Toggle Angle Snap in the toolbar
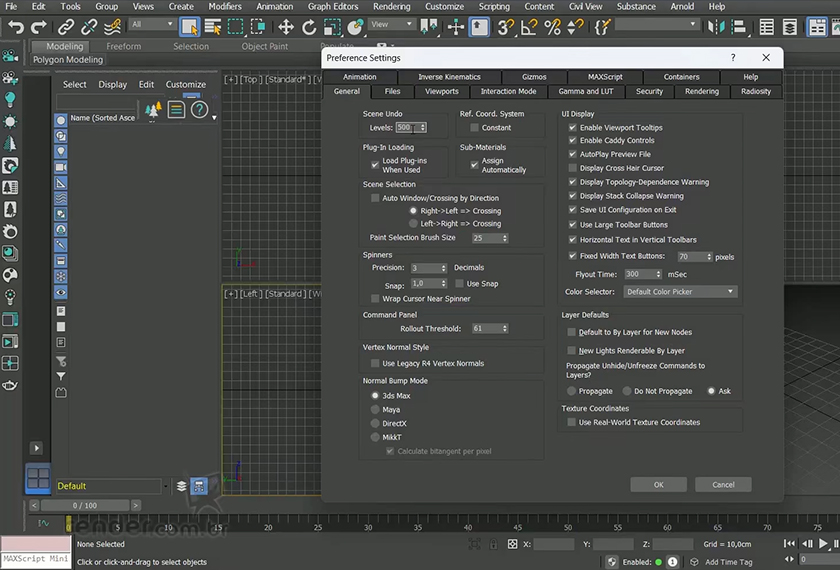The width and height of the screenshot is (840, 570). [529, 27]
